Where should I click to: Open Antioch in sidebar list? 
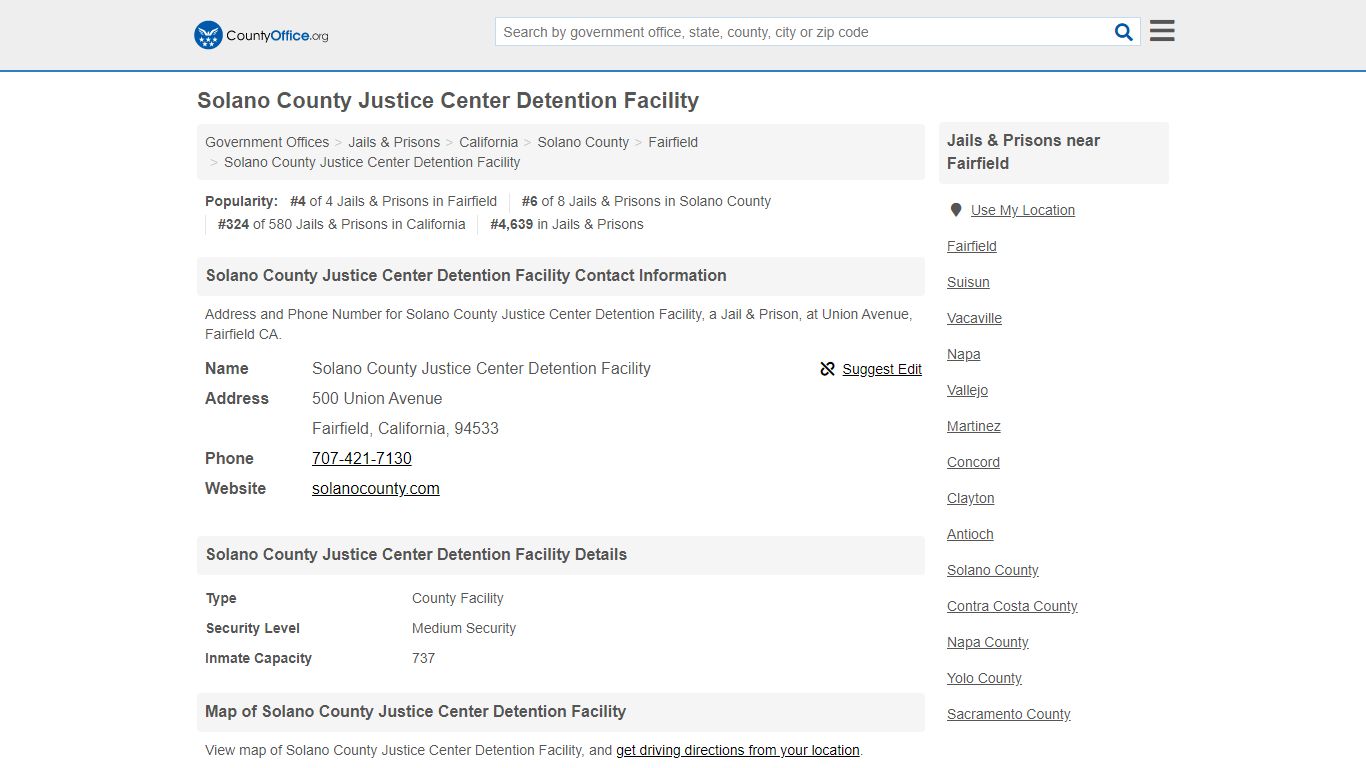pos(970,534)
